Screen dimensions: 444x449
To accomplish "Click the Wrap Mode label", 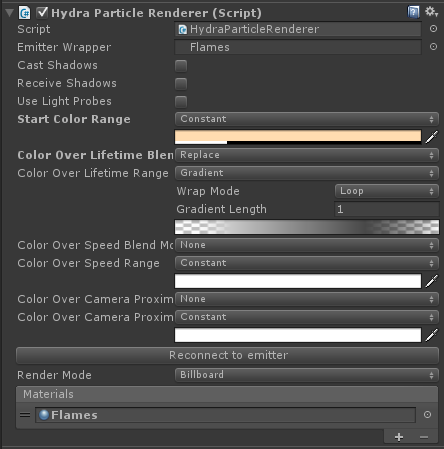I will [x=208, y=191].
